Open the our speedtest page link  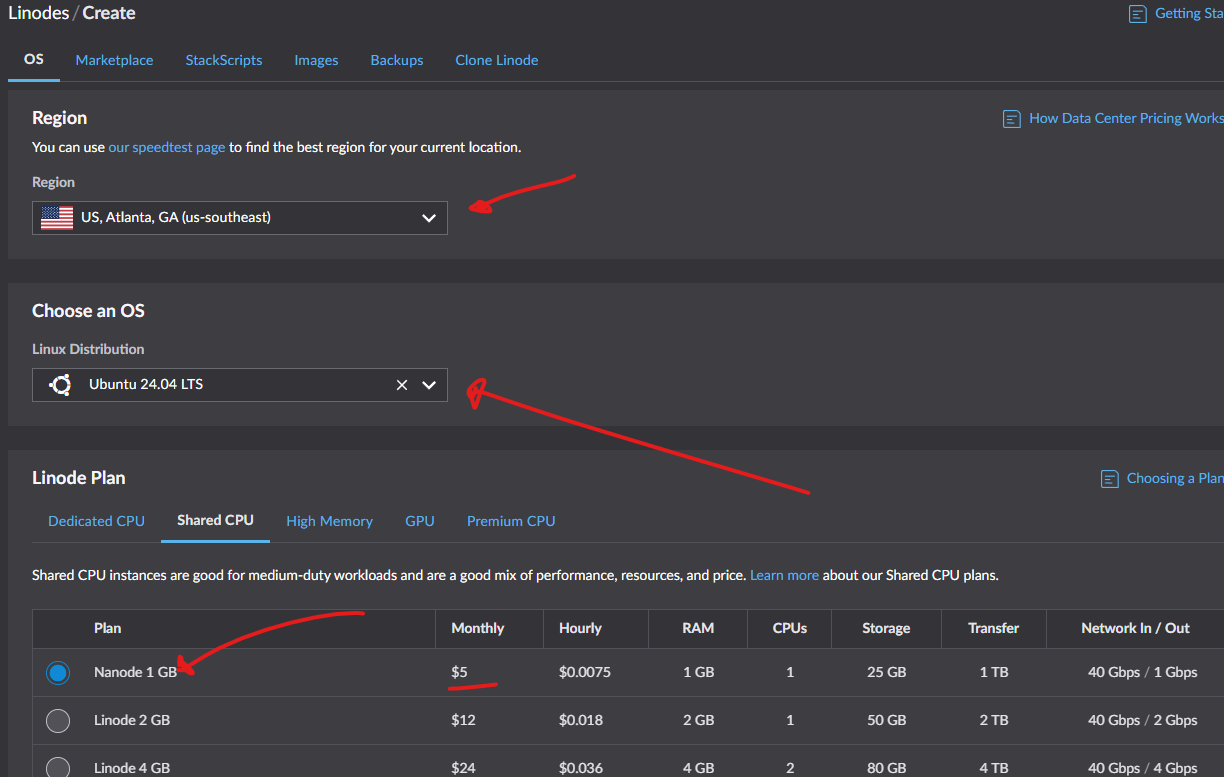click(x=167, y=147)
